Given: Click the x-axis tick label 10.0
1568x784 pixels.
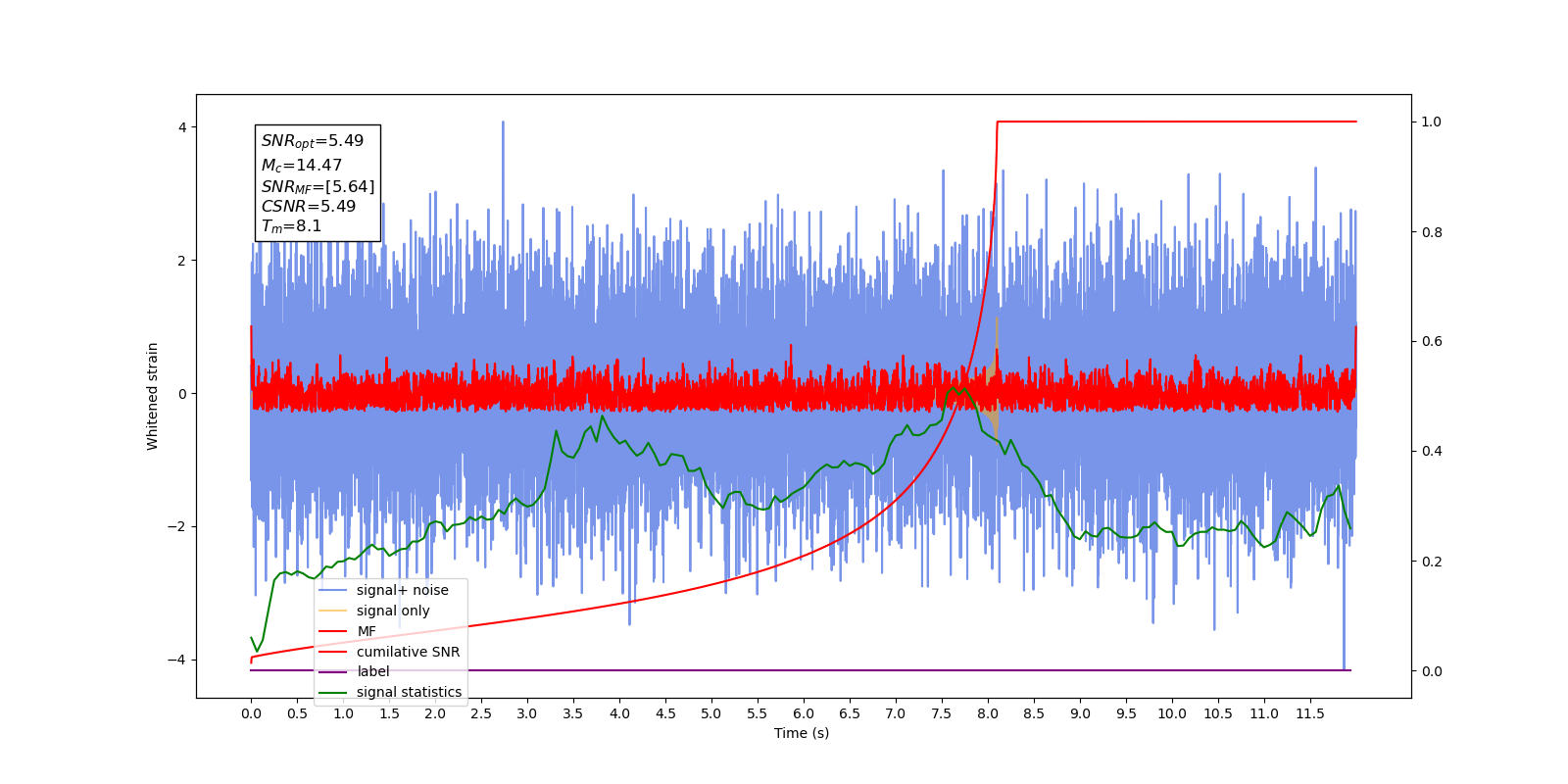Looking at the screenshot, I should pos(1172,713).
